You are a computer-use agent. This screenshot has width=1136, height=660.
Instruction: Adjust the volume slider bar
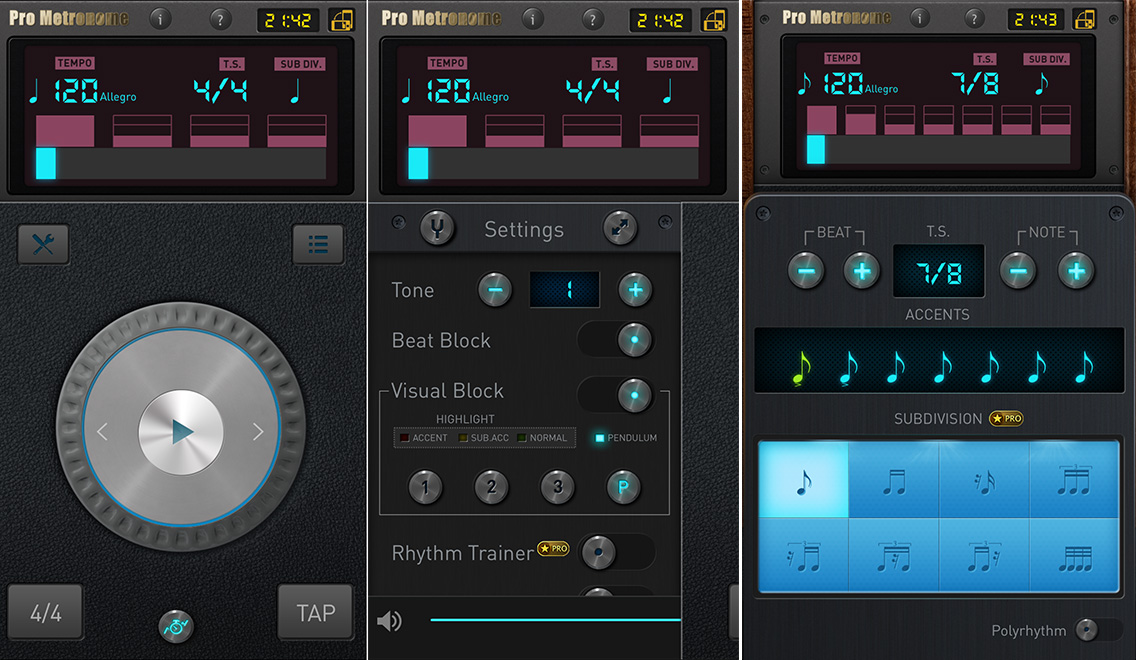[x=556, y=619]
